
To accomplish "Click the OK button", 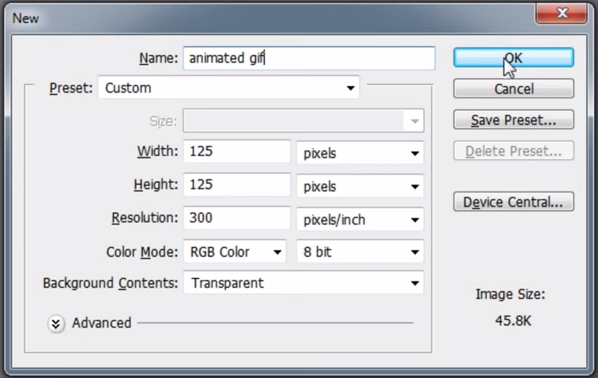I will coord(513,58).
